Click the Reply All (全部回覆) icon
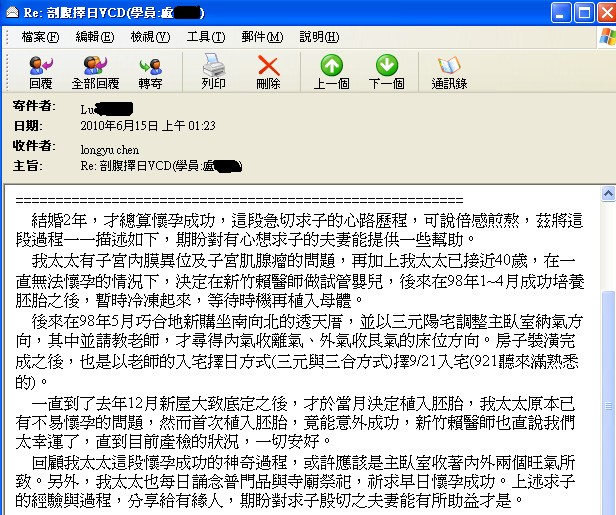 [x=95, y=72]
